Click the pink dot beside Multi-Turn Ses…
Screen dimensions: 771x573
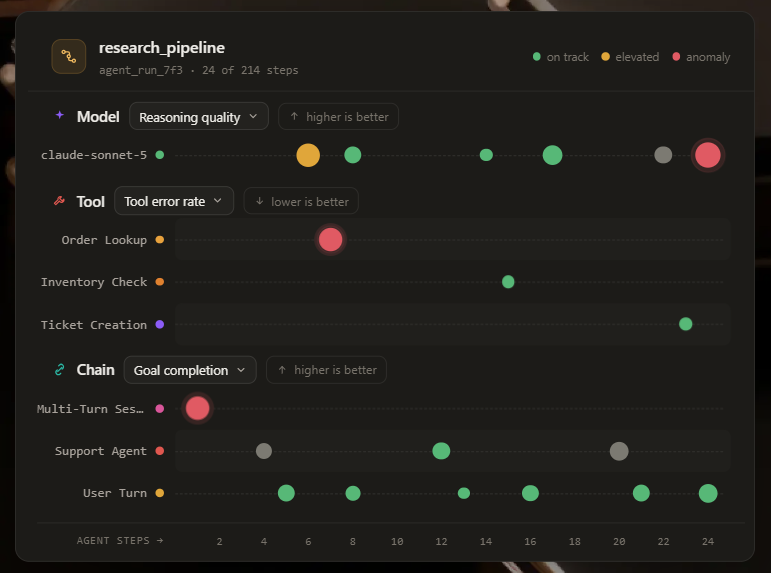tap(159, 408)
